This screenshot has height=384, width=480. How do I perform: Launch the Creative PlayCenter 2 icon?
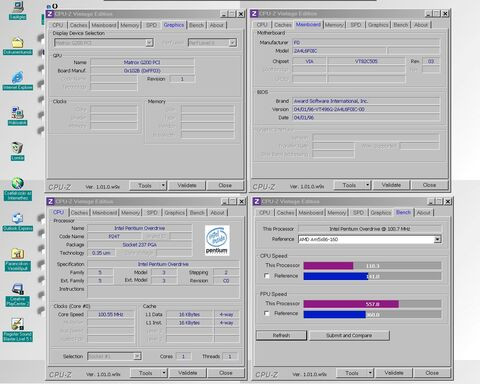[17, 295]
